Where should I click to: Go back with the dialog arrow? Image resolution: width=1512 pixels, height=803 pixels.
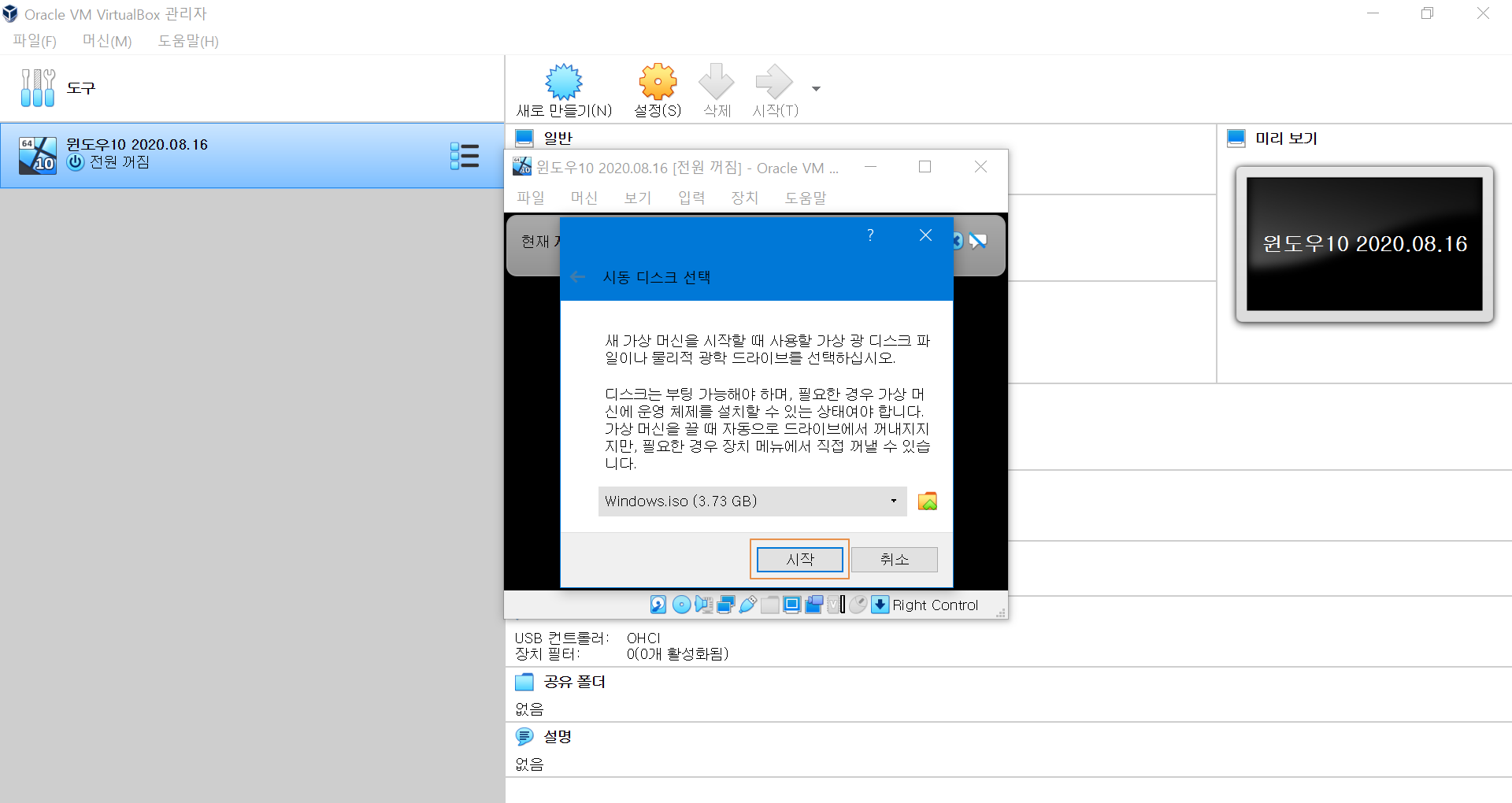(578, 277)
